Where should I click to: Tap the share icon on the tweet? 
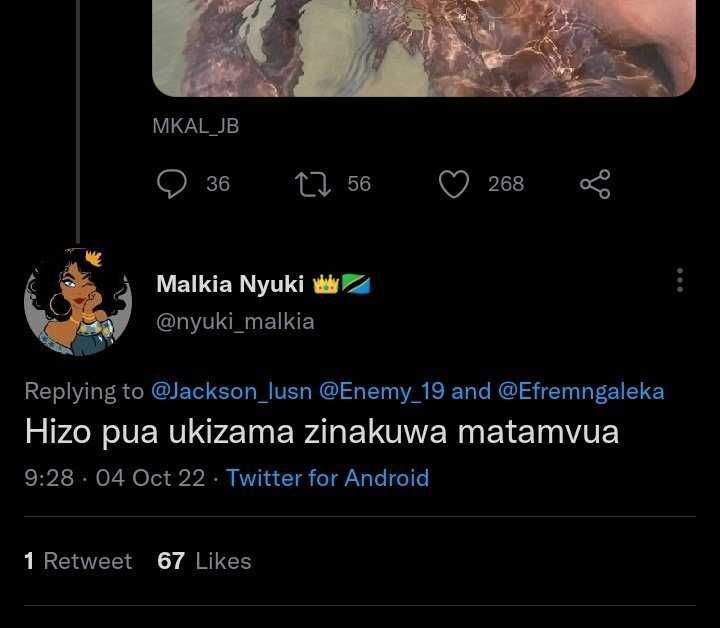click(595, 184)
